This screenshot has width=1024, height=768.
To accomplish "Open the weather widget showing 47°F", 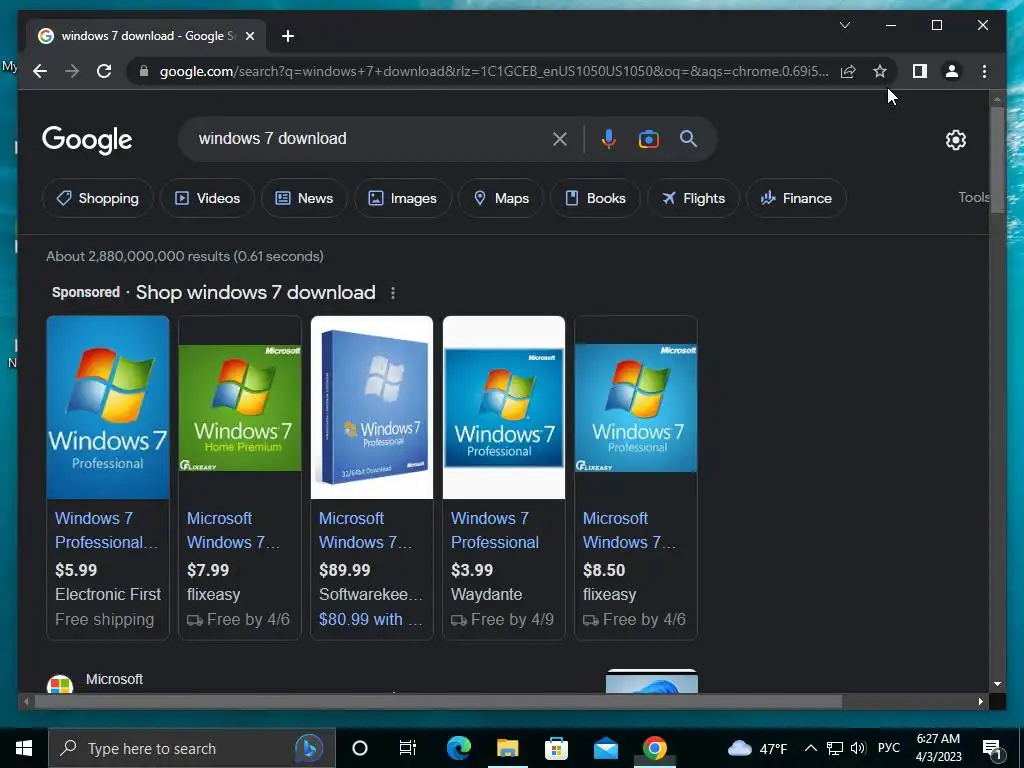I will point(758,748).
